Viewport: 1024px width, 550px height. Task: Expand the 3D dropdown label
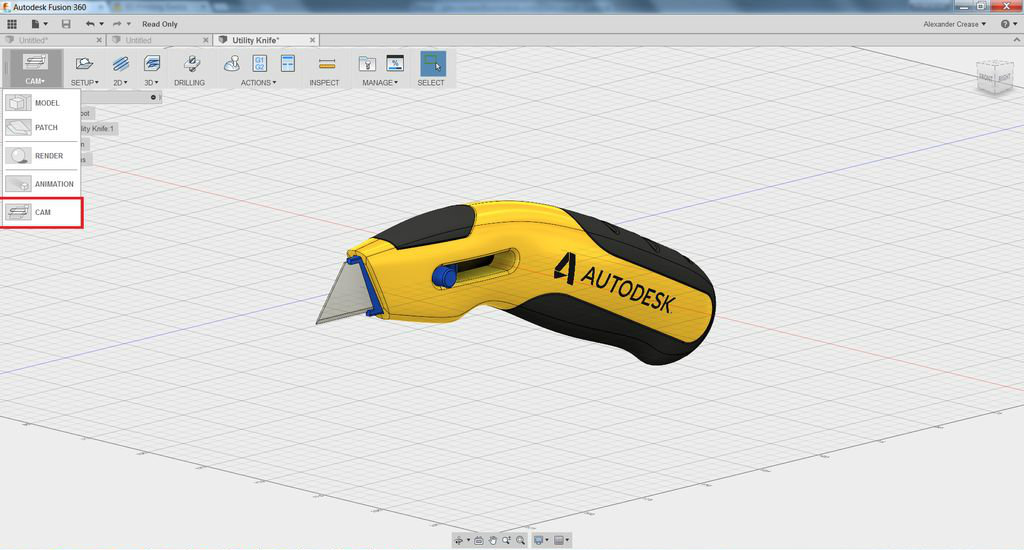click(x=152, y=83)
